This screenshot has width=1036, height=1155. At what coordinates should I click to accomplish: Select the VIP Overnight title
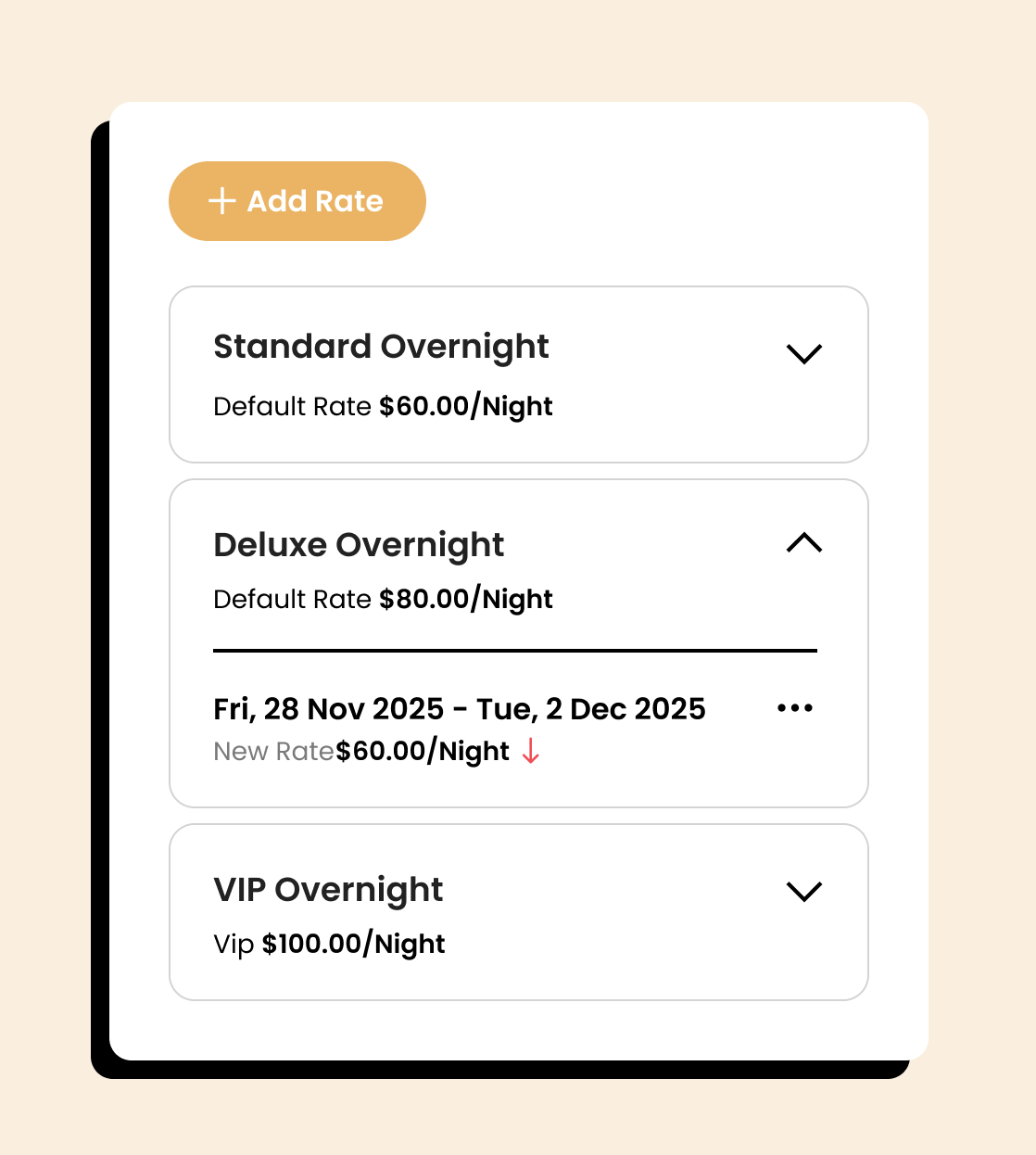click(328, 890)
